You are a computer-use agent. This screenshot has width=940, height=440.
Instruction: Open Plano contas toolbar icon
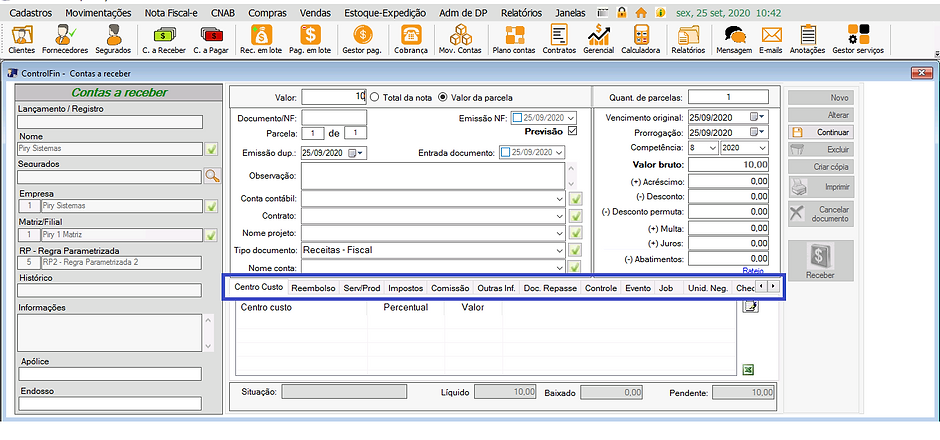pyautogui.click(x=514, y=40)
